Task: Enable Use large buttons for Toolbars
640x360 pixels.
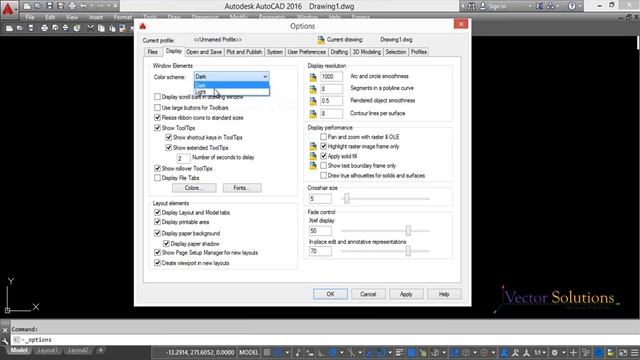Action: [x=157, y=107]
